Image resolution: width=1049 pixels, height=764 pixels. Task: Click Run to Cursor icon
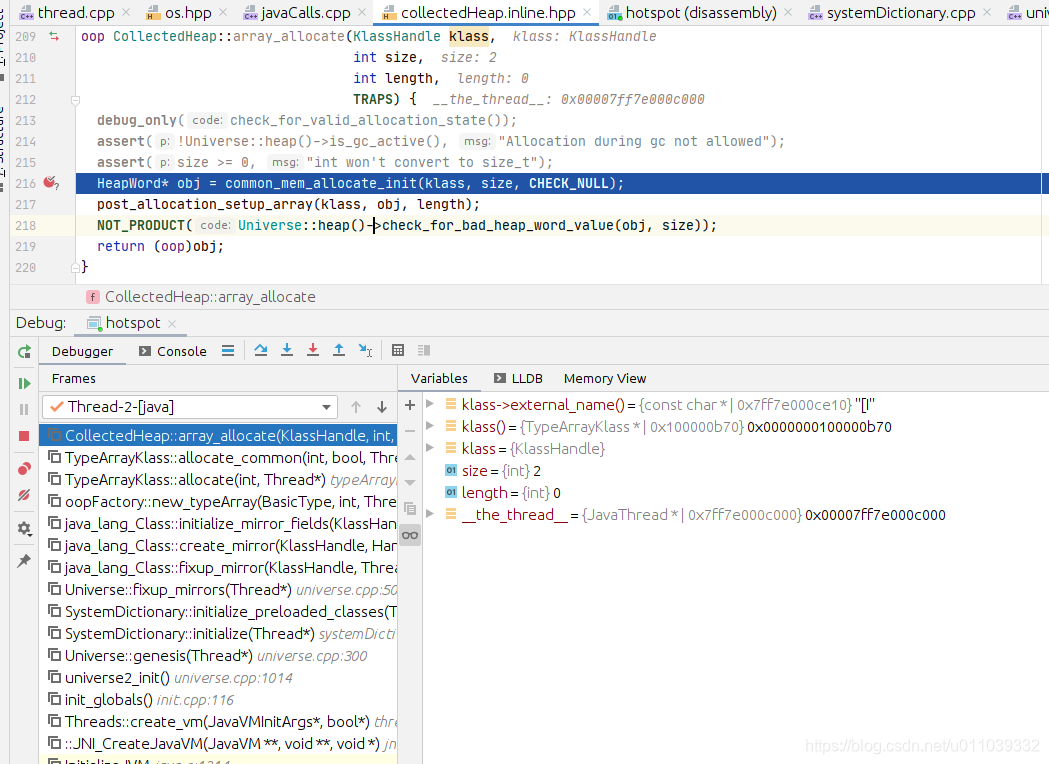pyautogui.click(x=365, y=350)
